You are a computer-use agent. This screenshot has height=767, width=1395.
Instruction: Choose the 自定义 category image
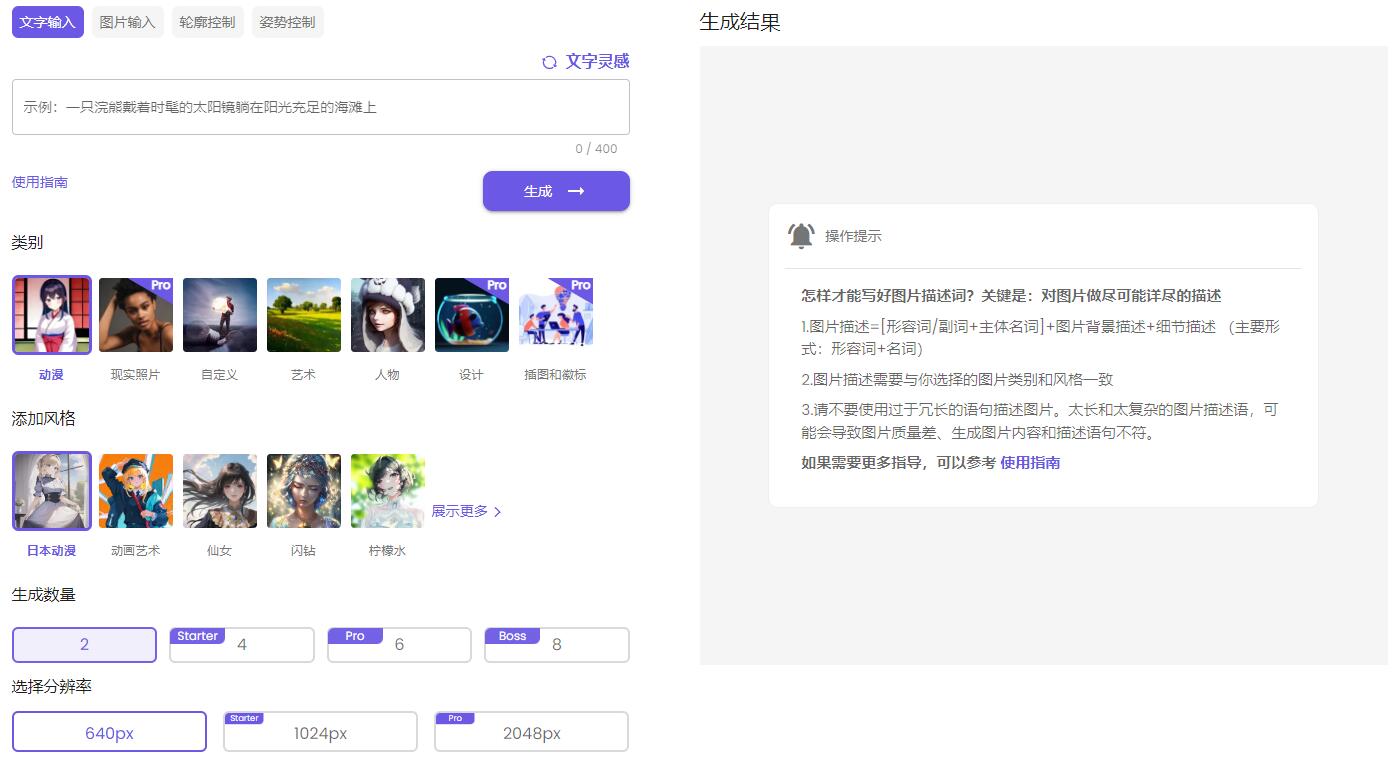(220, 315)
